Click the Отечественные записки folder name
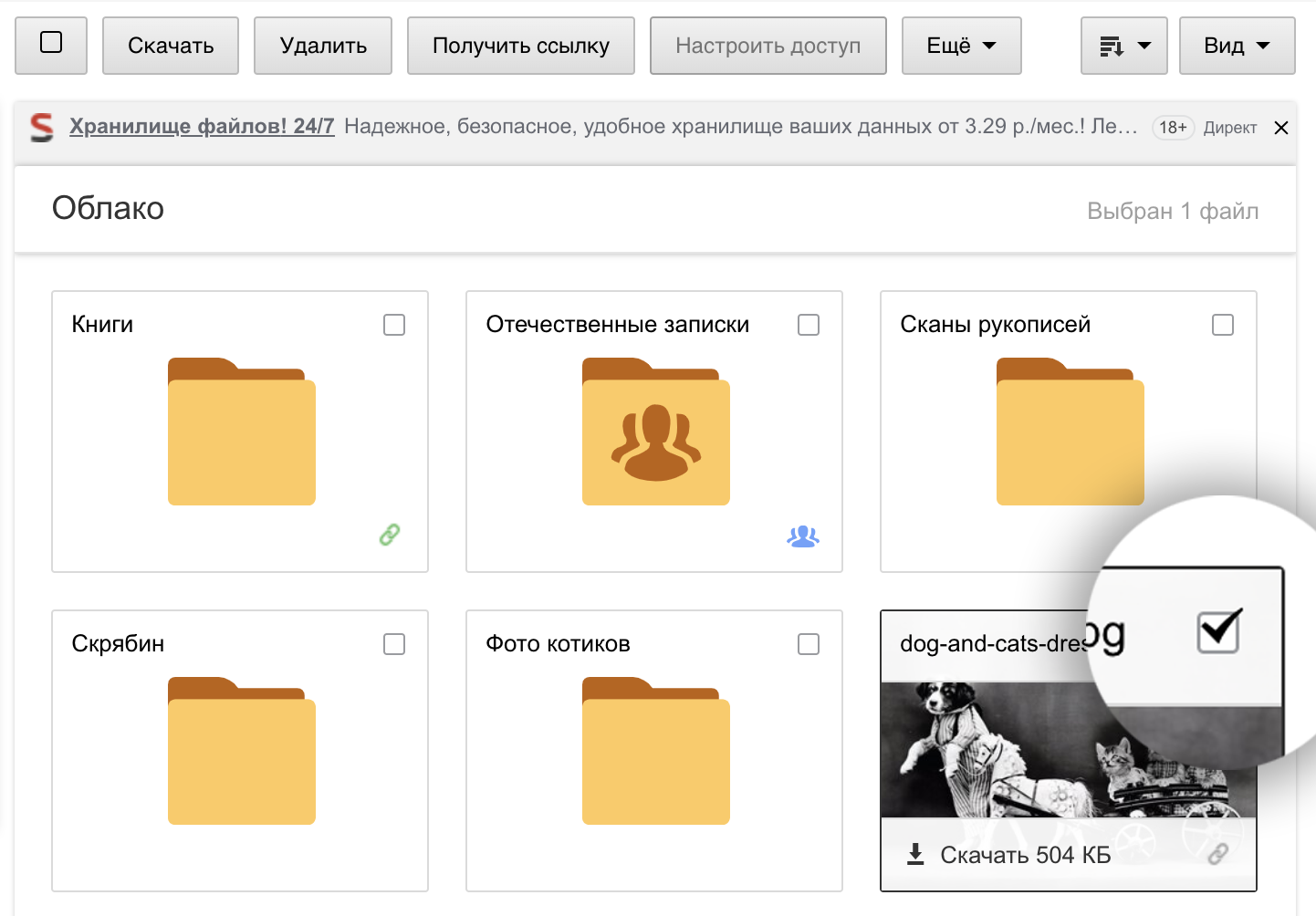Screen dimensions: 1316x916 click(618, 324)
